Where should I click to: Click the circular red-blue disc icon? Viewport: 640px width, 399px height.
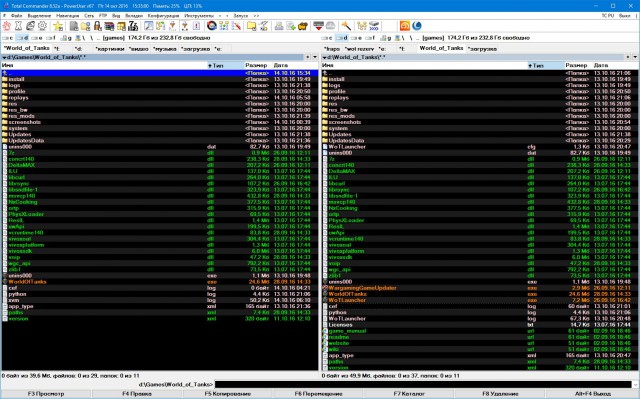[211, 26]
